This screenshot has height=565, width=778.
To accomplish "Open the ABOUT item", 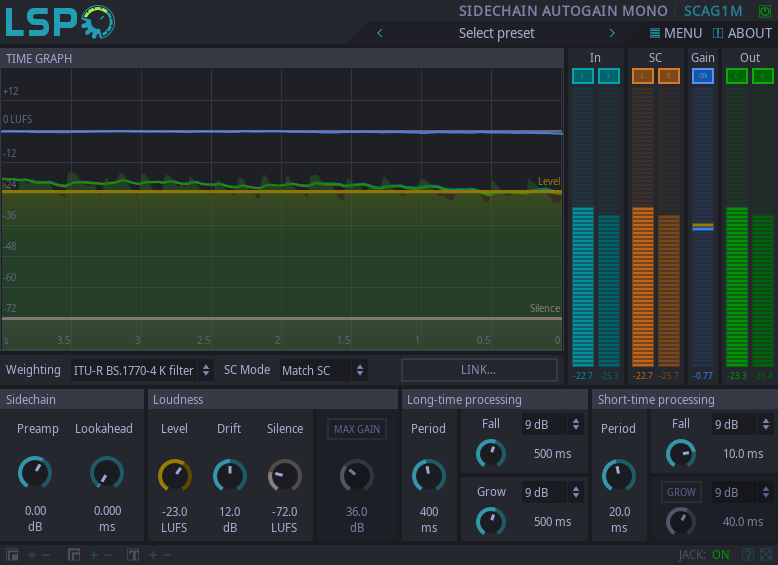I will click(x=742, y=33).
